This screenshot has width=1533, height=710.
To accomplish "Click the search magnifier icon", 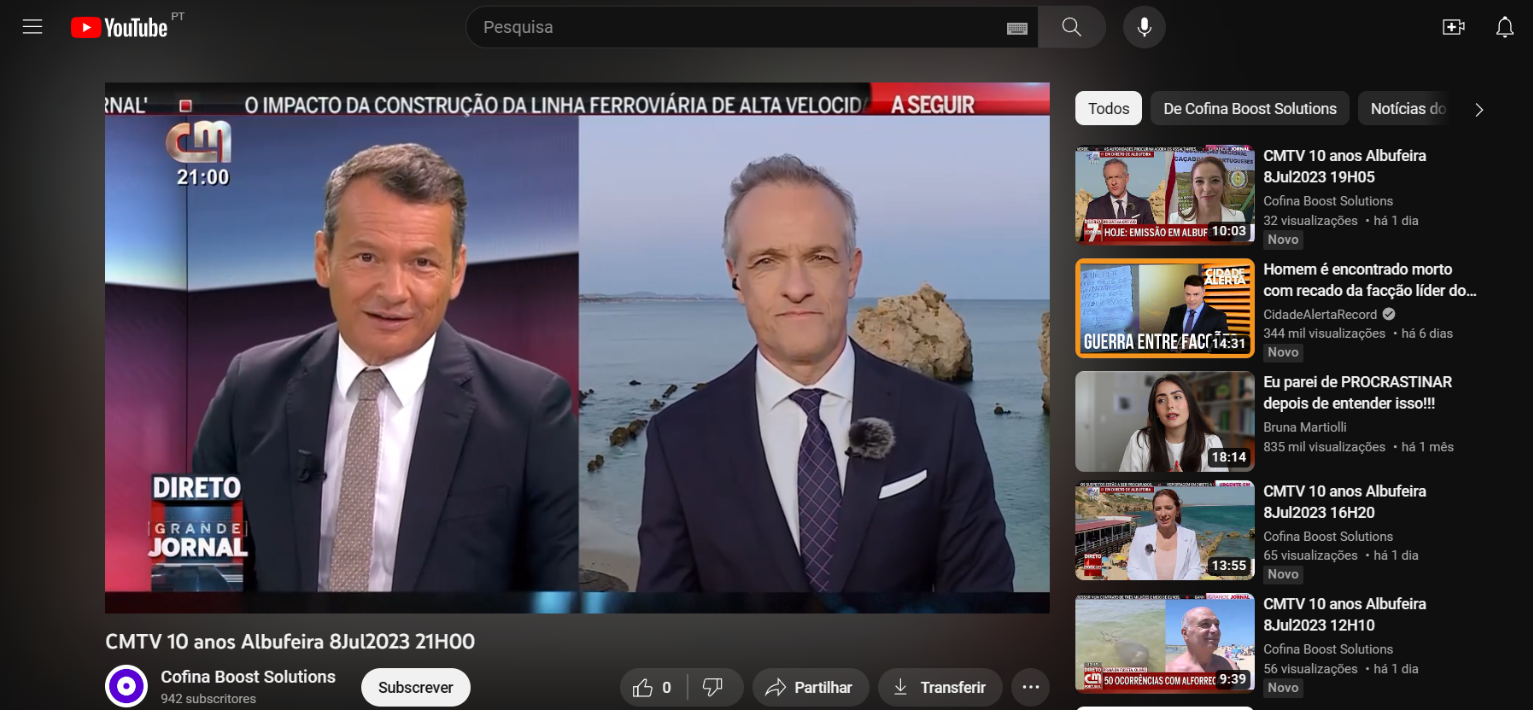I will pos(1071,26).
